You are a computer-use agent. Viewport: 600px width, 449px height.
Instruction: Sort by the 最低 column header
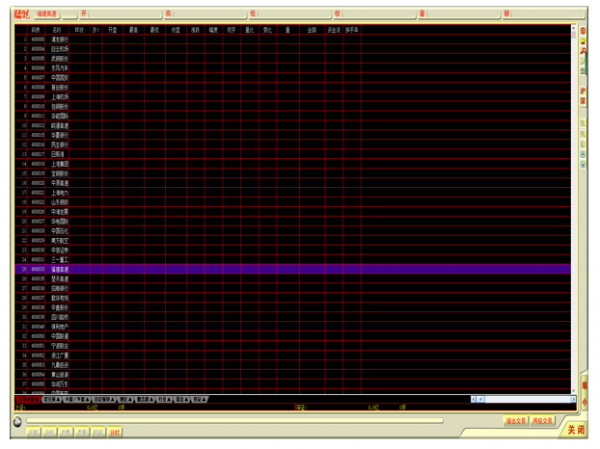click(x=155, y=30)
